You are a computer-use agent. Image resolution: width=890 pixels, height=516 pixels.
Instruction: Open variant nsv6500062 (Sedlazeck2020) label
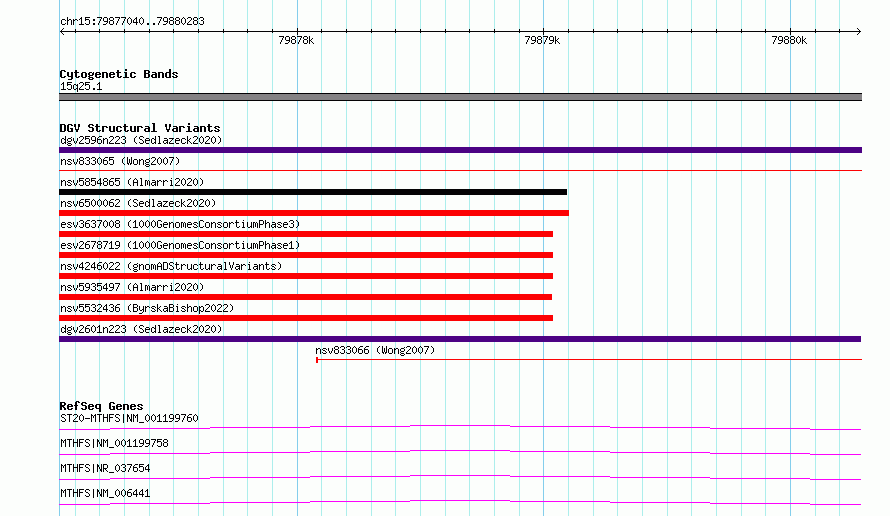[138, 203]
